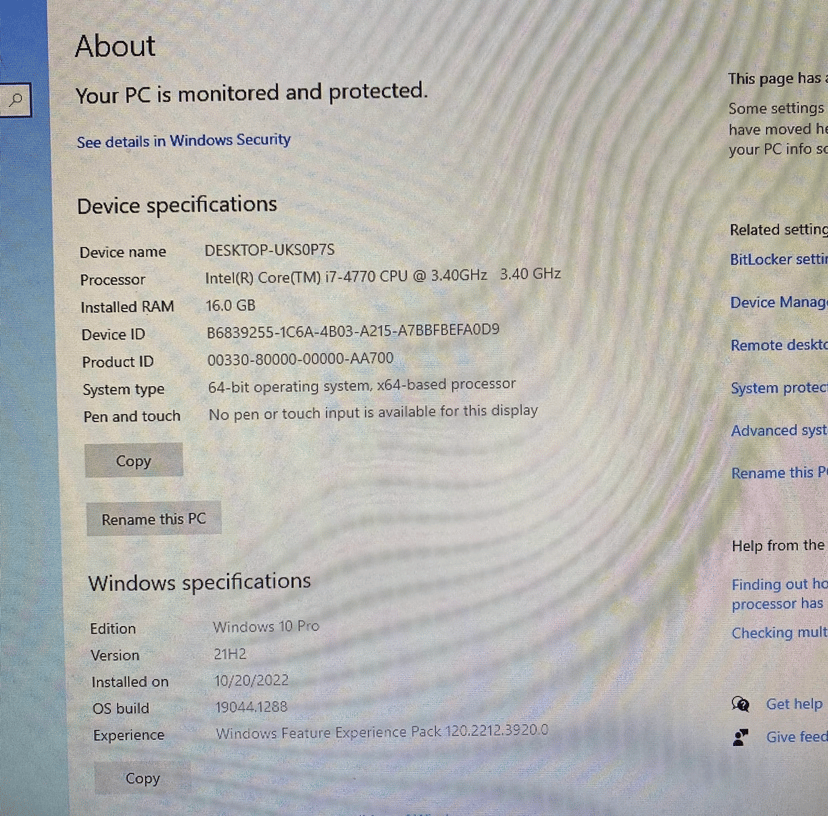This screenshot has width=828, height=816.
Task: Select device name value DESKTOP-UKS0P7S
Action: (270, 250)
